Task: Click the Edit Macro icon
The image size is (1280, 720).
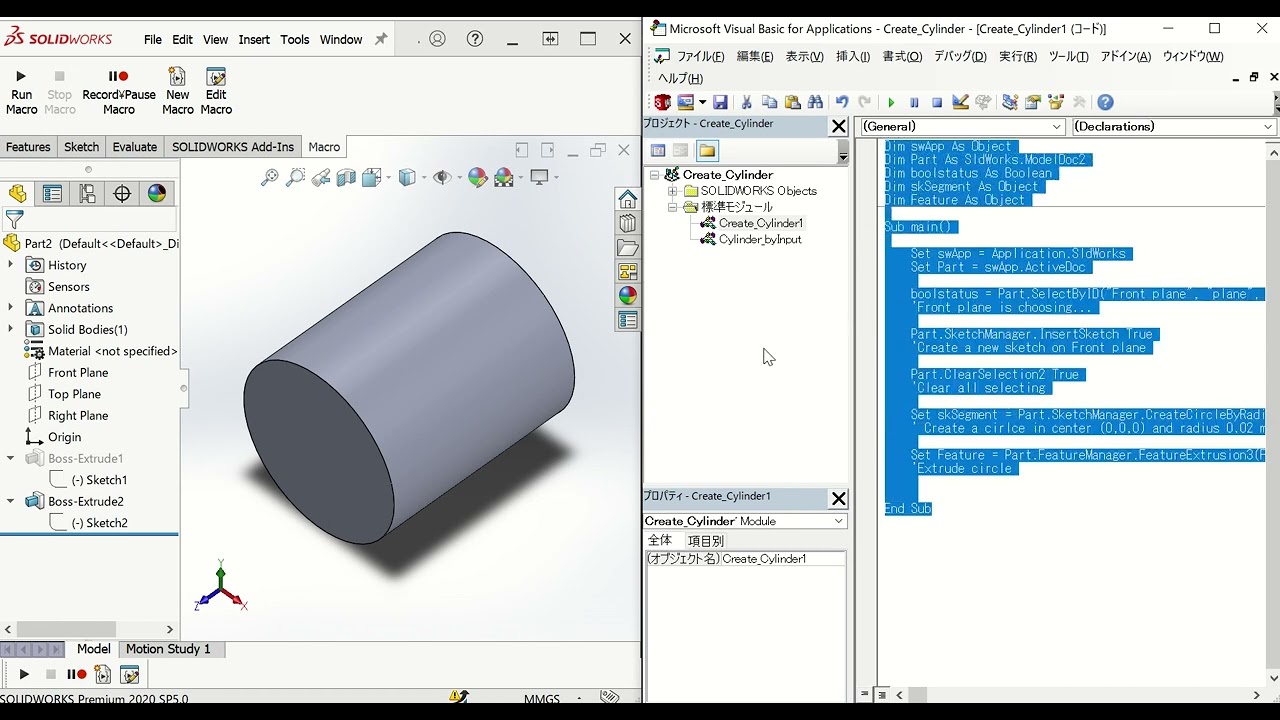Action: click(x=216, y=92)
